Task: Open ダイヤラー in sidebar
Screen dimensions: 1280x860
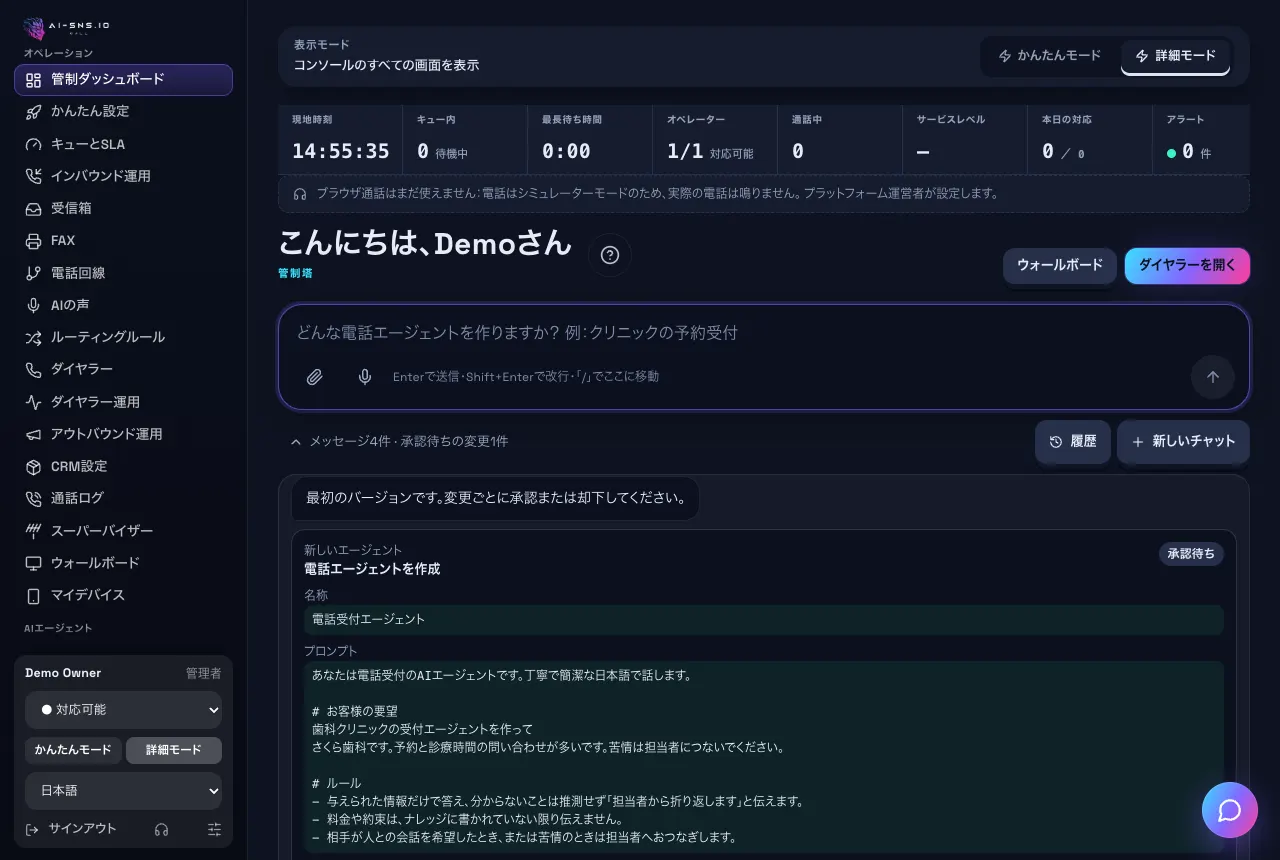Action: [123, 370]
